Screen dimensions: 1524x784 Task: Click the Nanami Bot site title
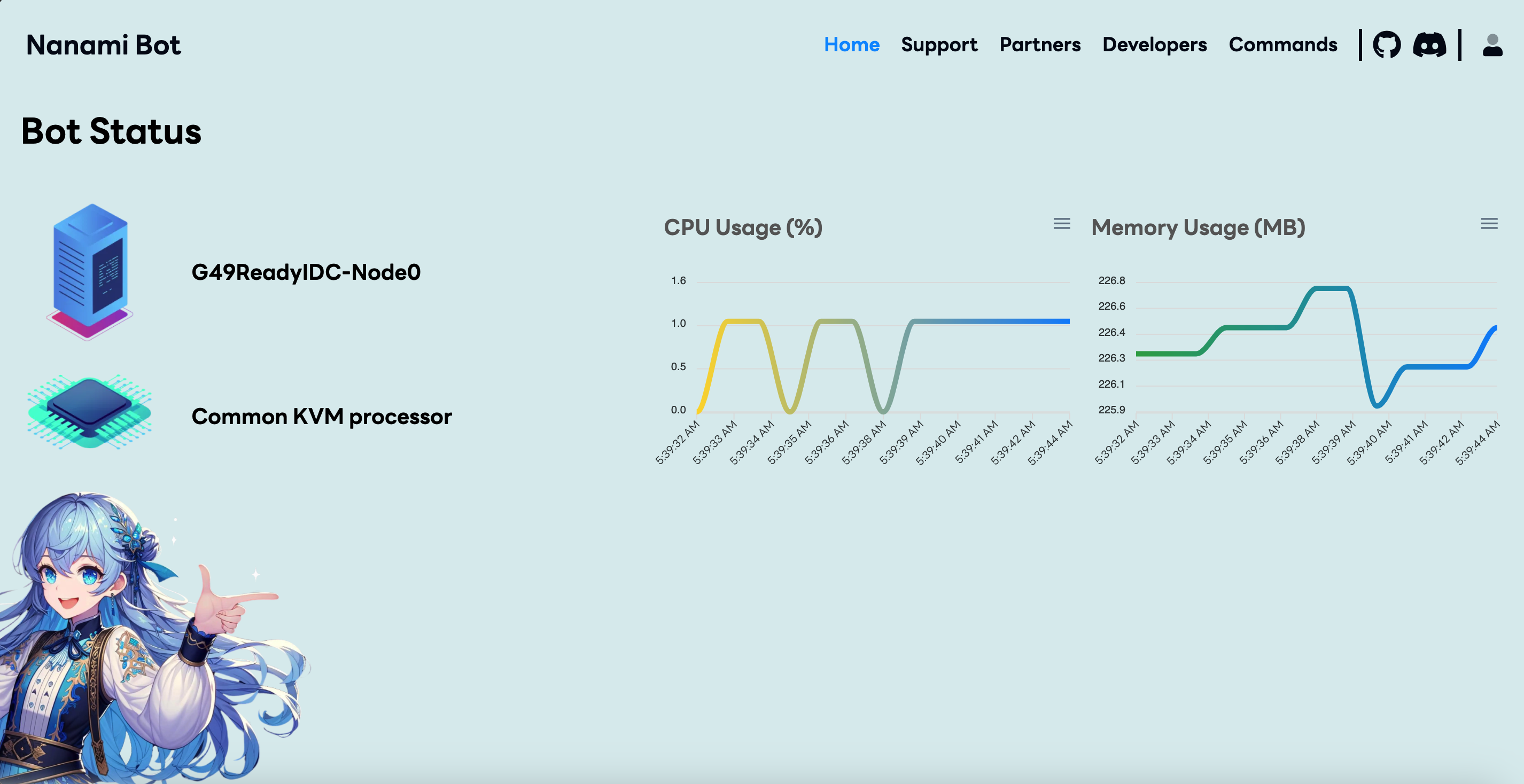click(104, 45)
